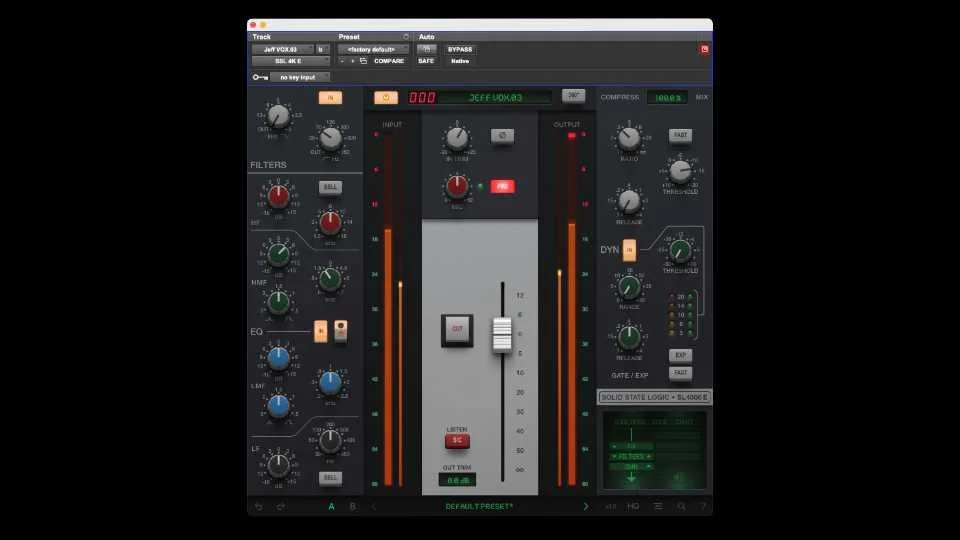Toggle the compressor FAST attack button
Screen dimensions: 960x540
[x=680, y=135]
